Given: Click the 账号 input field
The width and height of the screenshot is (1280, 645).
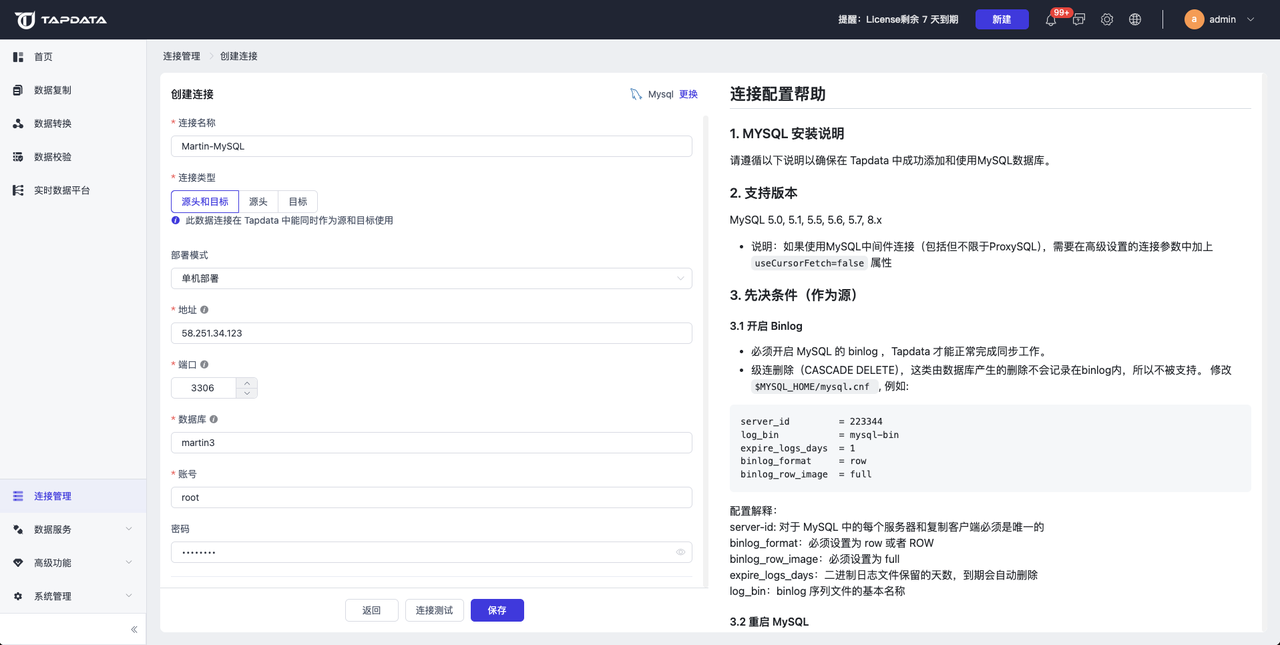Looking at the screenshot, I should (x=431, y=497).
